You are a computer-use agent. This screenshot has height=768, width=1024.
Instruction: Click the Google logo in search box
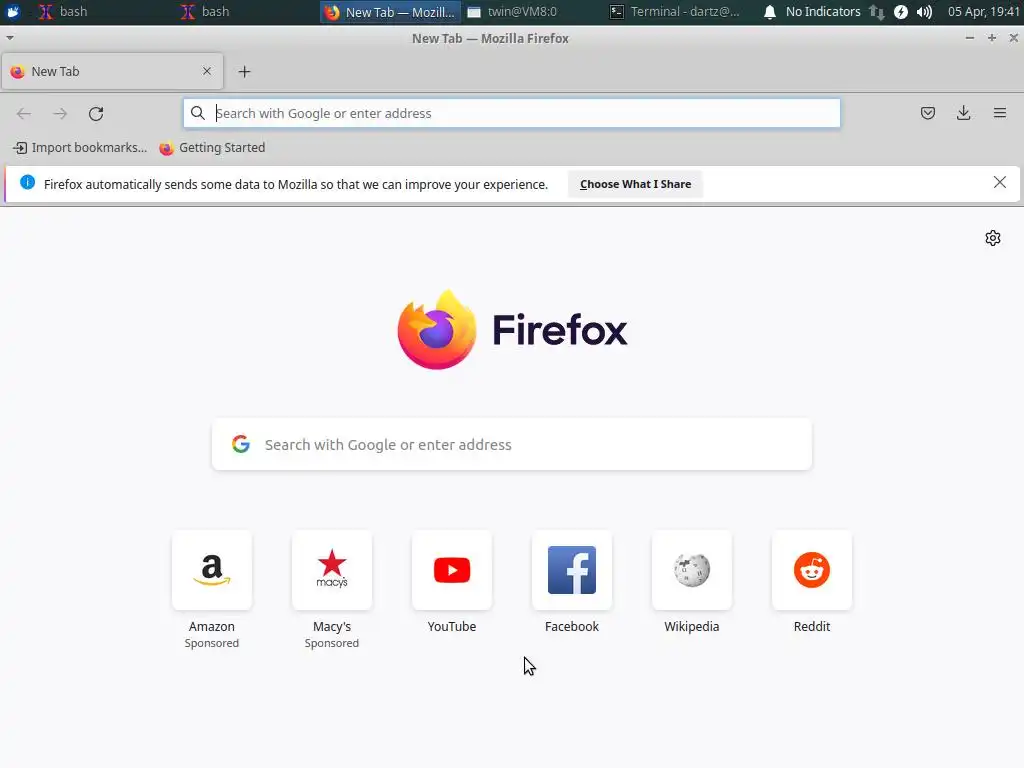tap(241, 444)
